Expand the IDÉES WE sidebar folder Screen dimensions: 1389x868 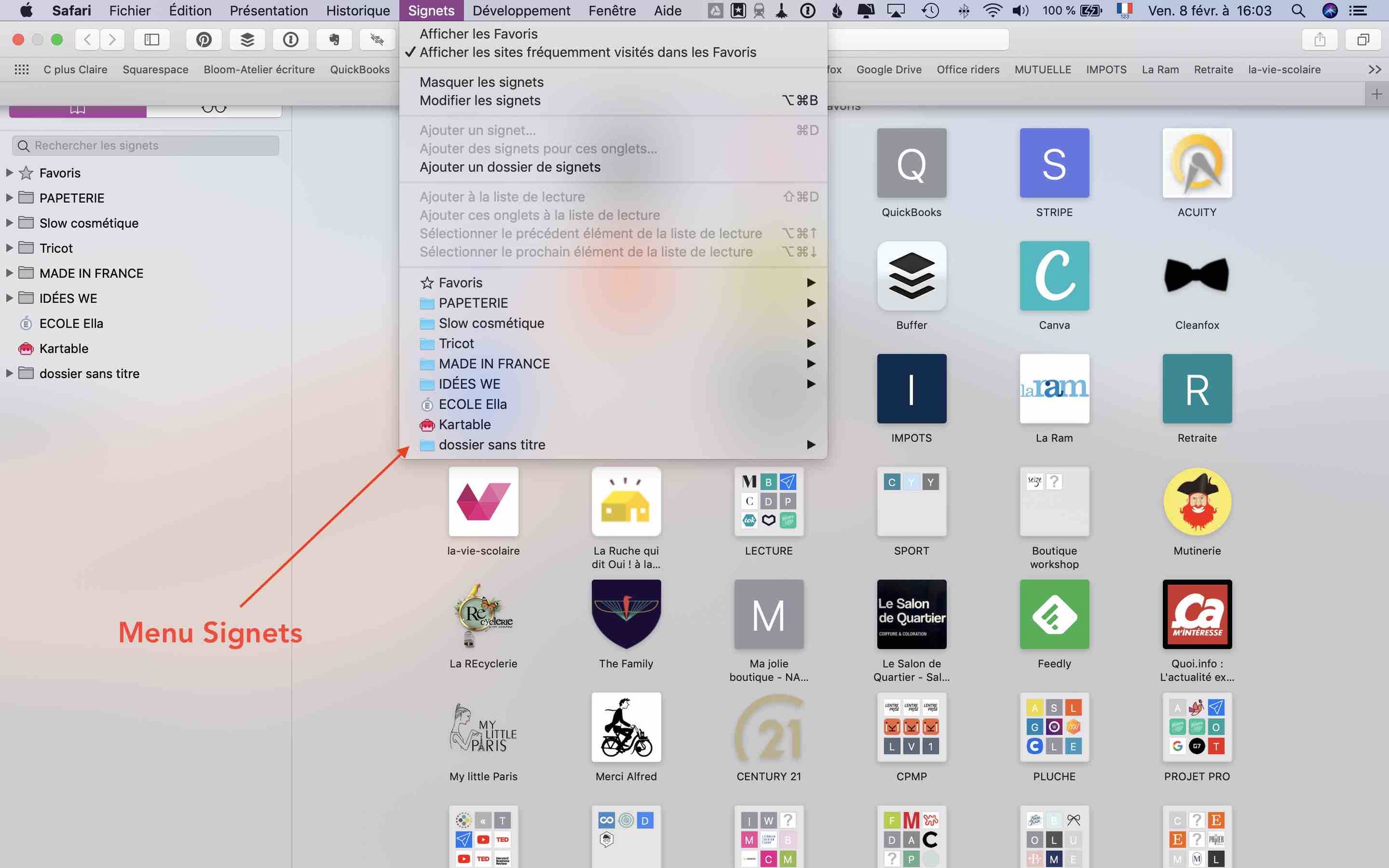click(9, 298)
